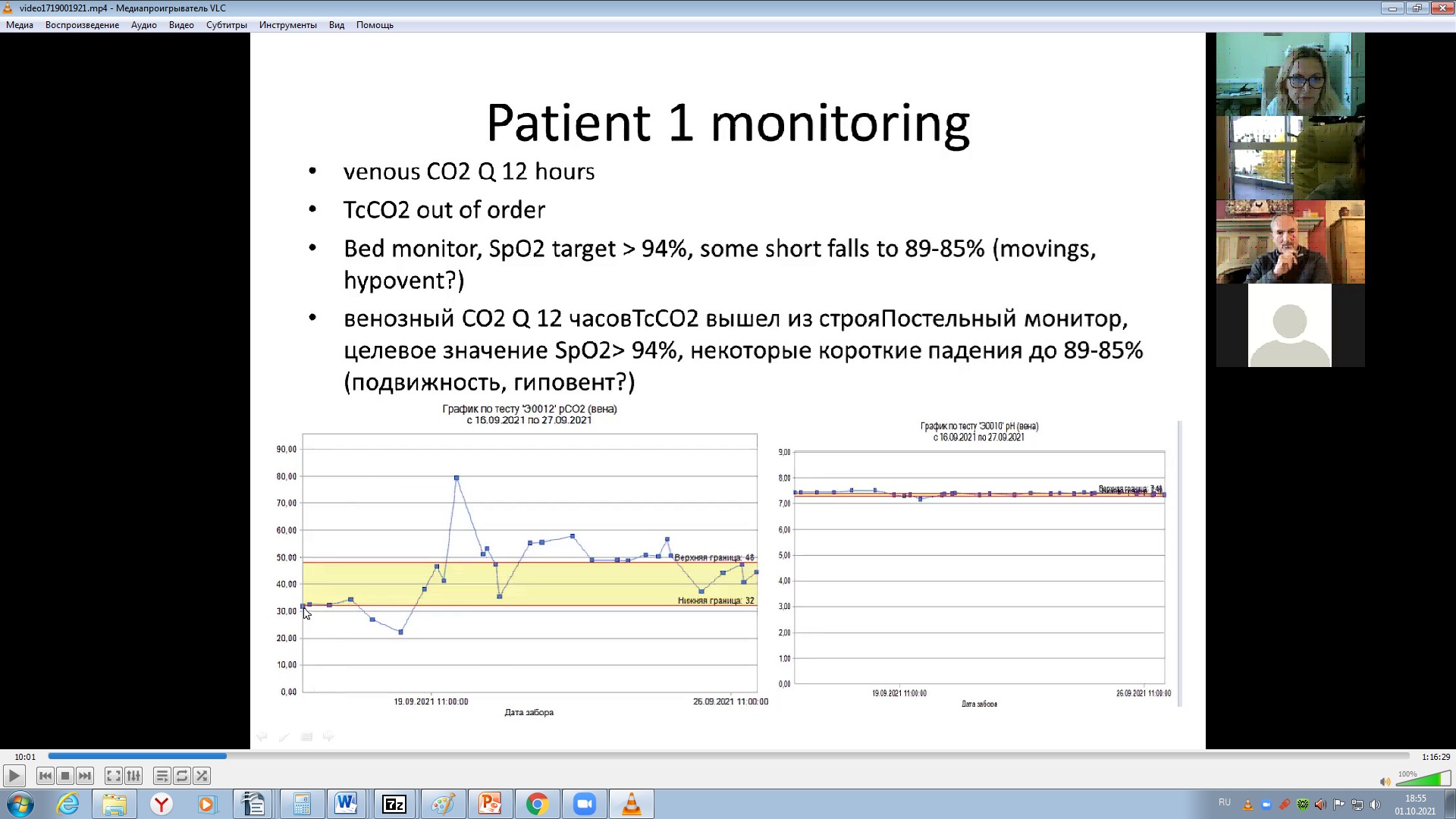Expand the Аудио menu

(143, 25)
